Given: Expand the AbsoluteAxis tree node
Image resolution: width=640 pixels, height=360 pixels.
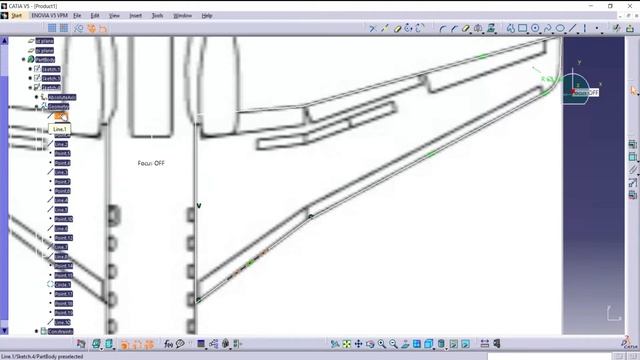Looking at the screenshot, I should click(x=36, y=97).
